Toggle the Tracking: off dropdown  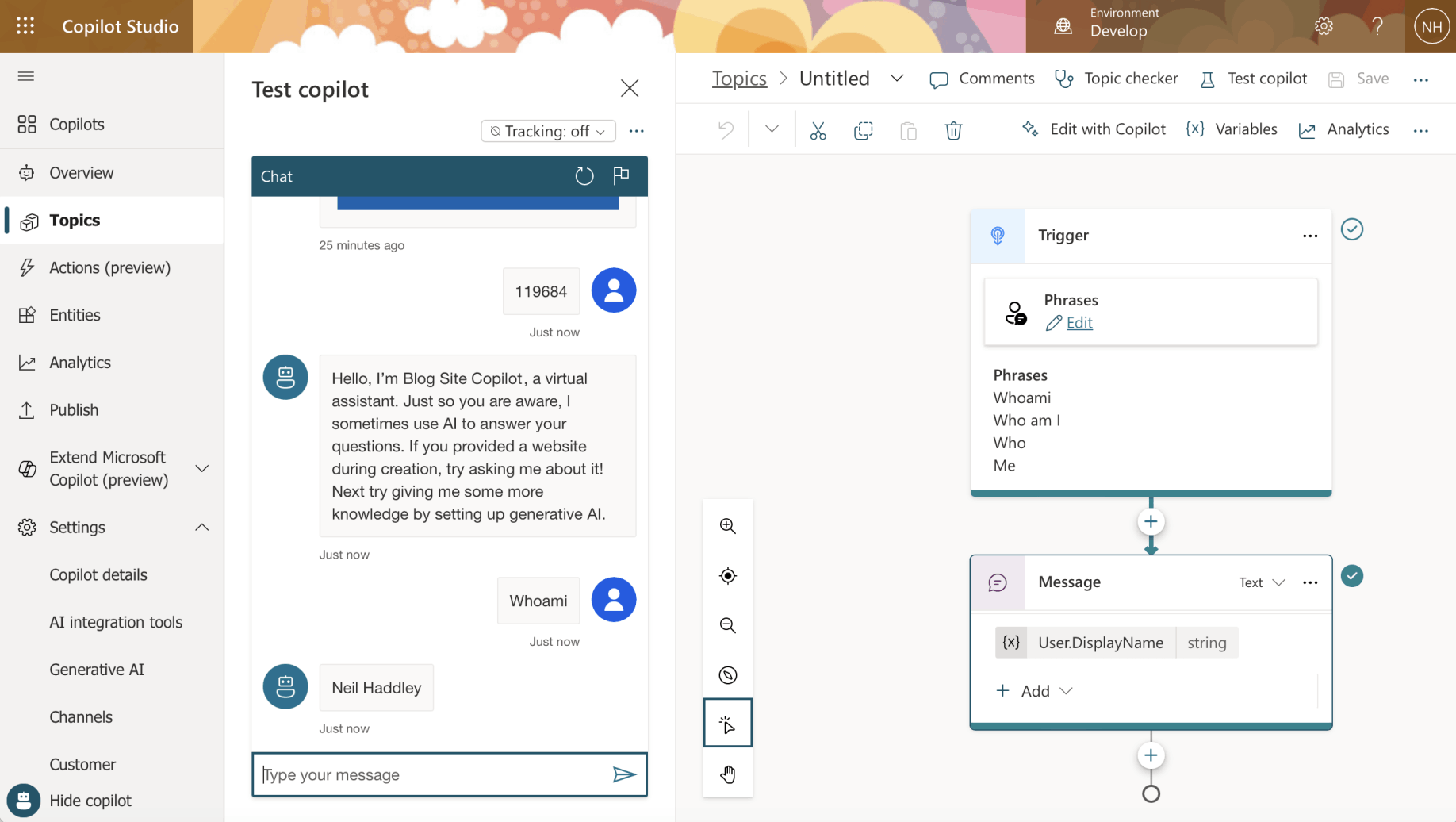pyautogui.click(x=548, y=131)
